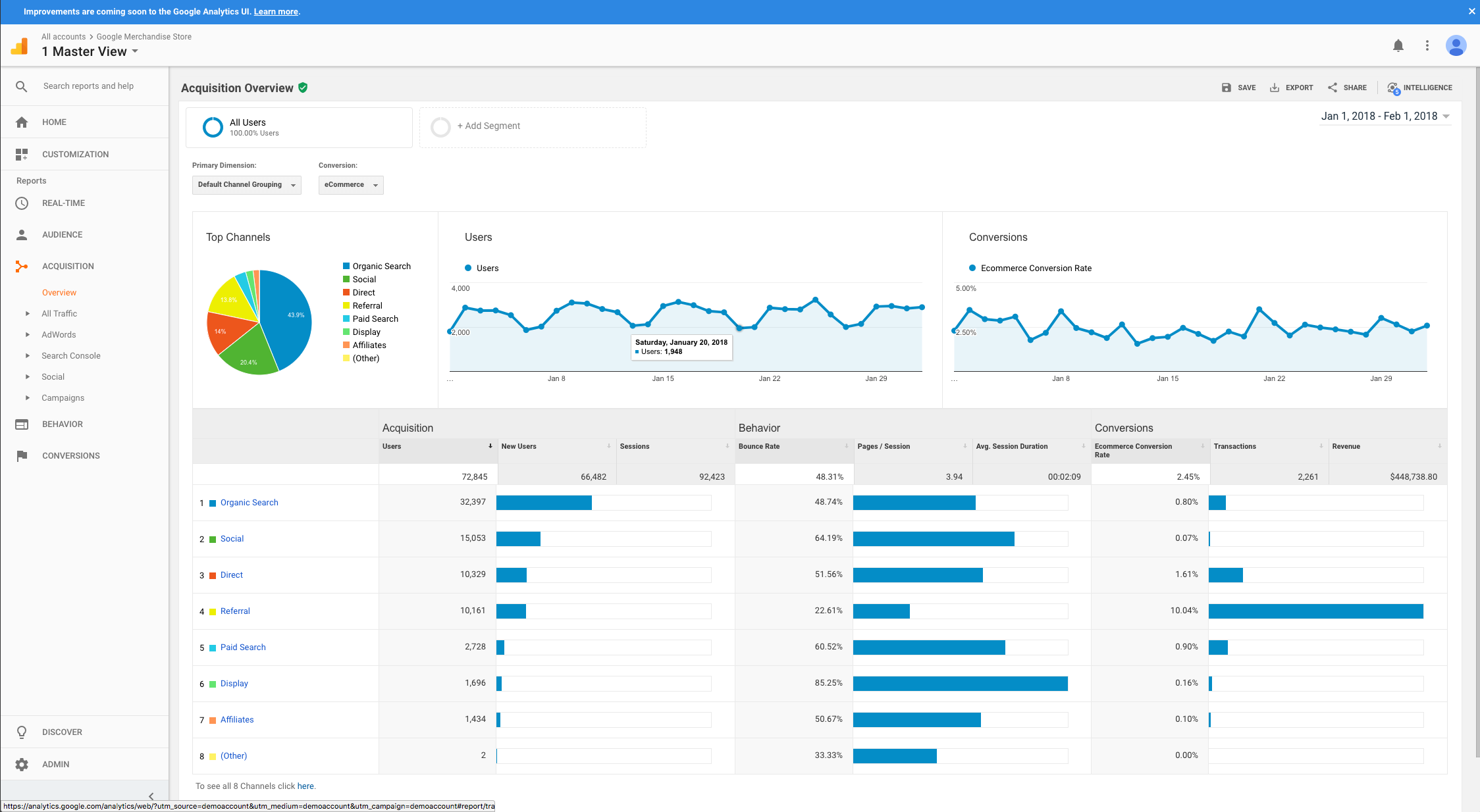Click the Admin settings icon
Image resolution: width=1480 pixels, height=812 pixels.
[21, 764]
